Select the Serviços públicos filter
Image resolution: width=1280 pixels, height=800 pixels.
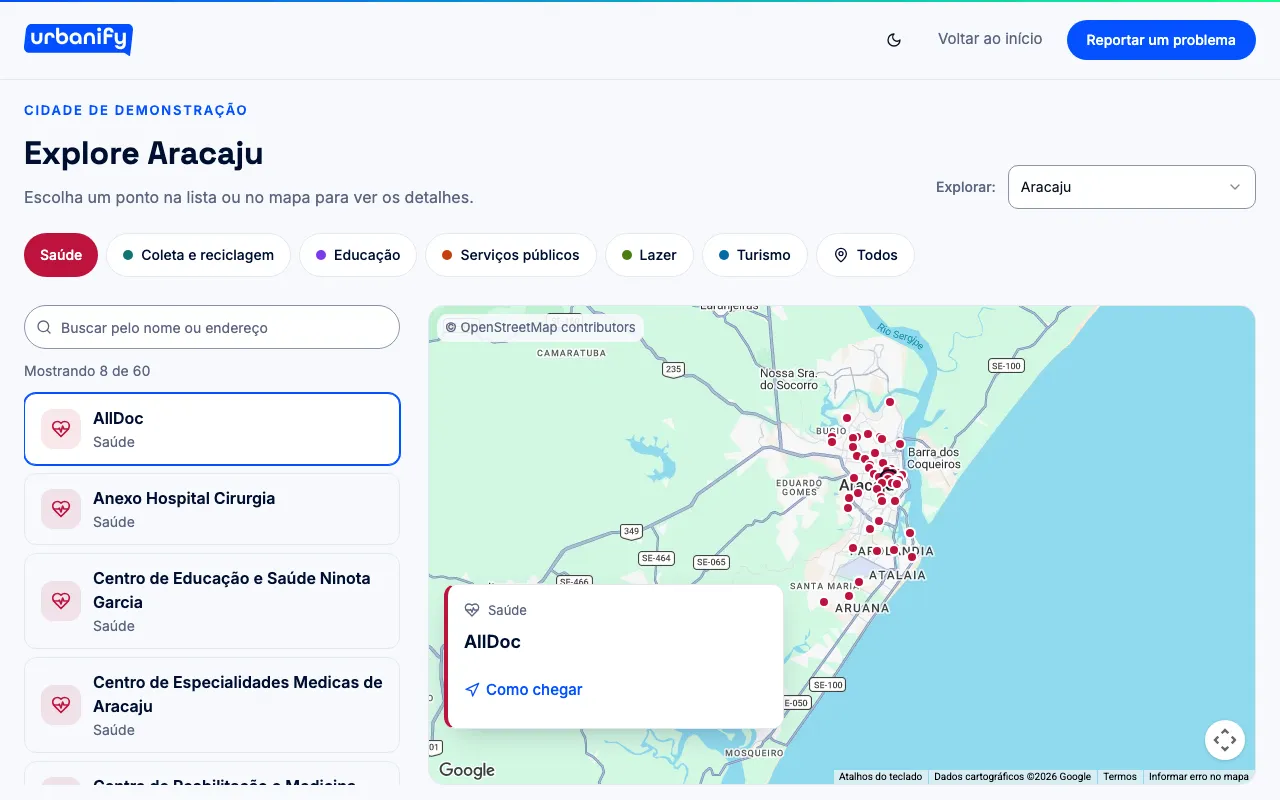coord(510,255)
